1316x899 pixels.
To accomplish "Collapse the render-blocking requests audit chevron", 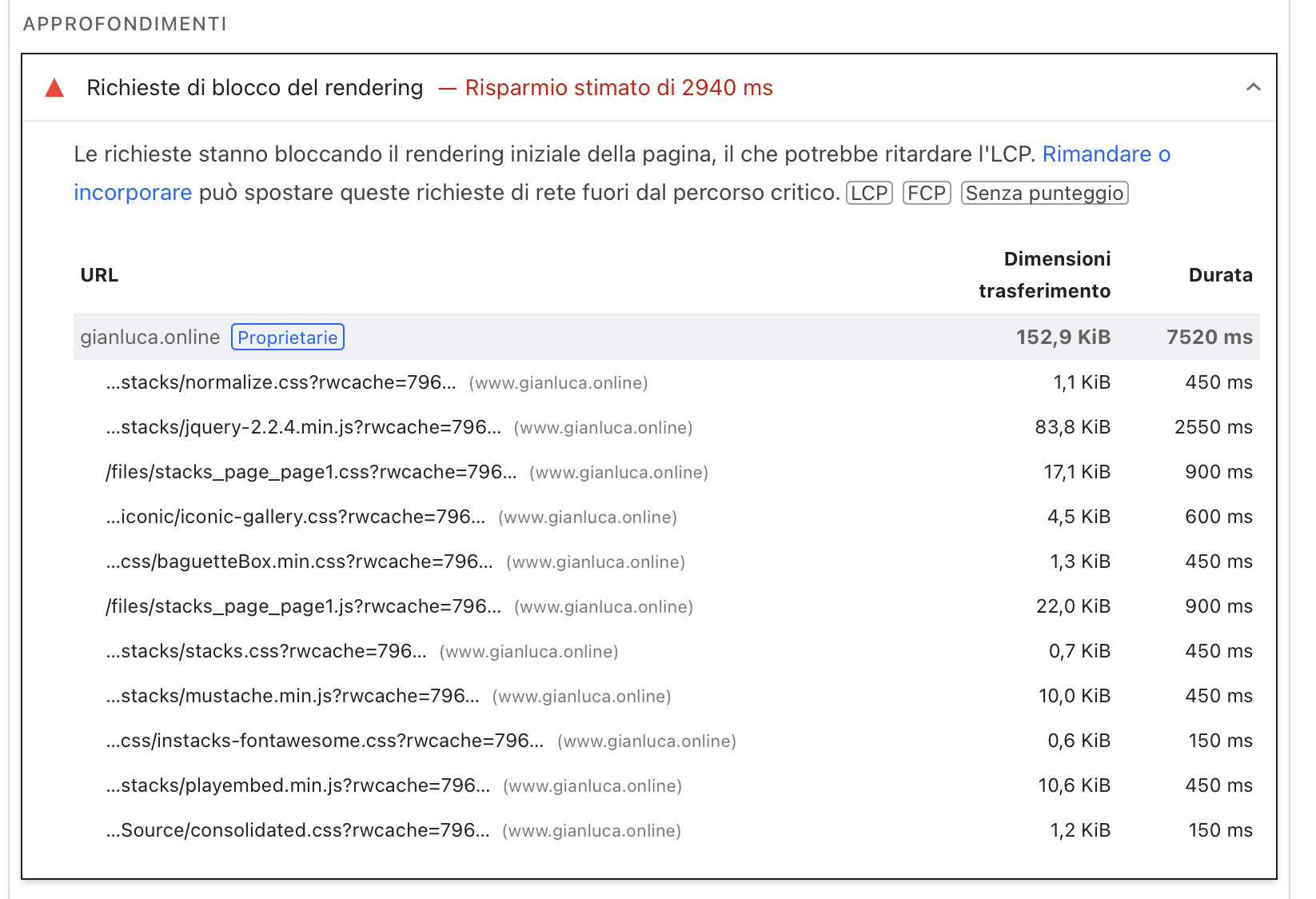I will pos(1253,87).
